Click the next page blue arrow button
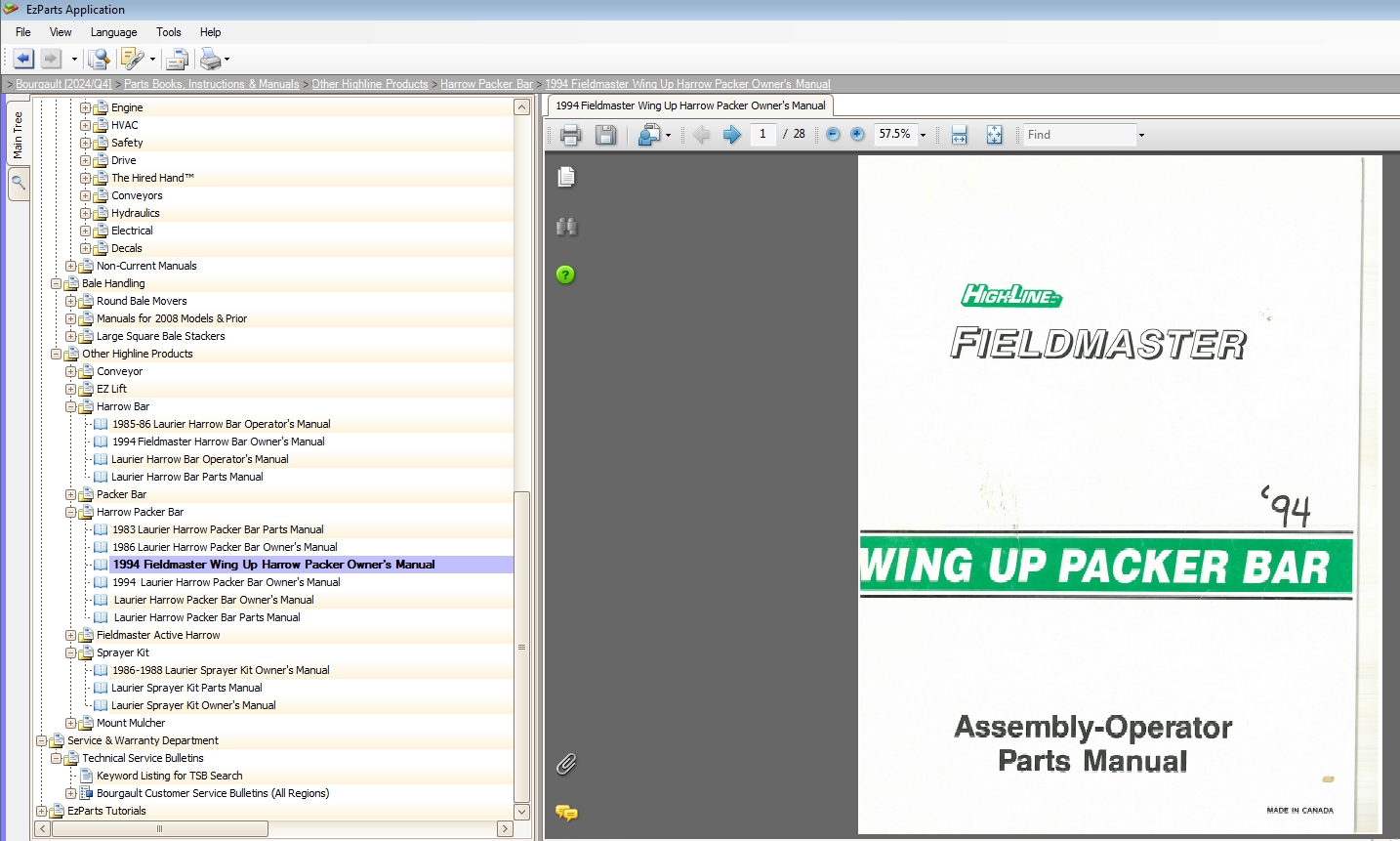Screen dimensions: 1400x841 tap(732, 135)
